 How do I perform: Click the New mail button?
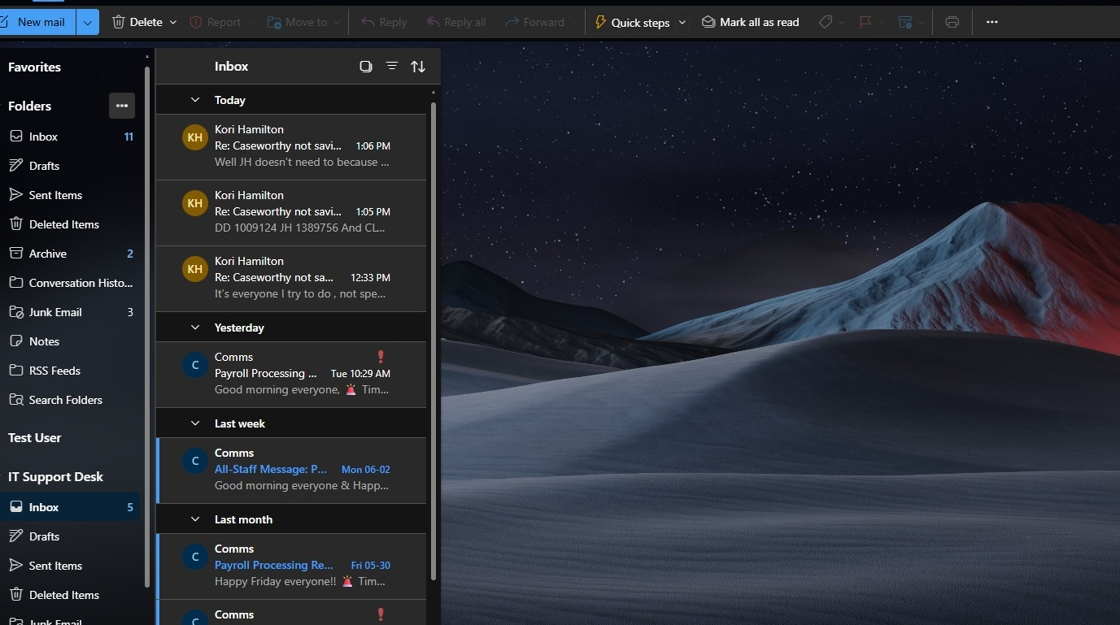click(x=36, y=22)
